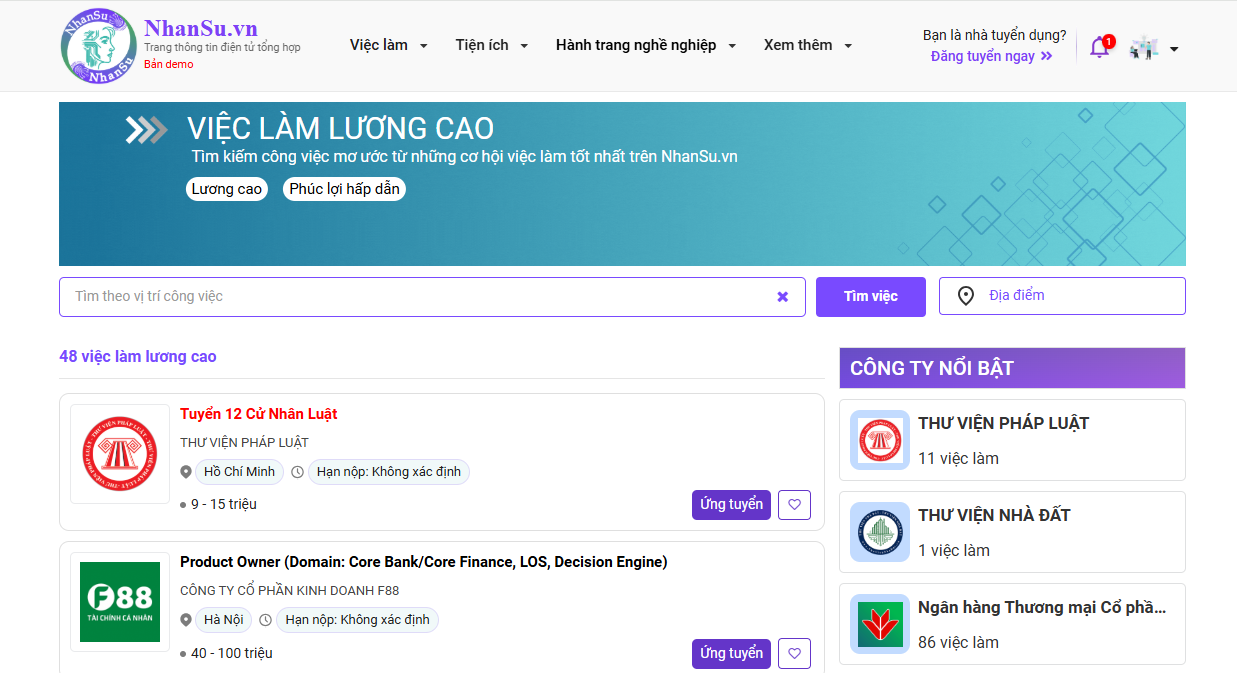
Task: Open the Ngân hàng Thương mại Cổ phần company
Action: click(1042, 608)
